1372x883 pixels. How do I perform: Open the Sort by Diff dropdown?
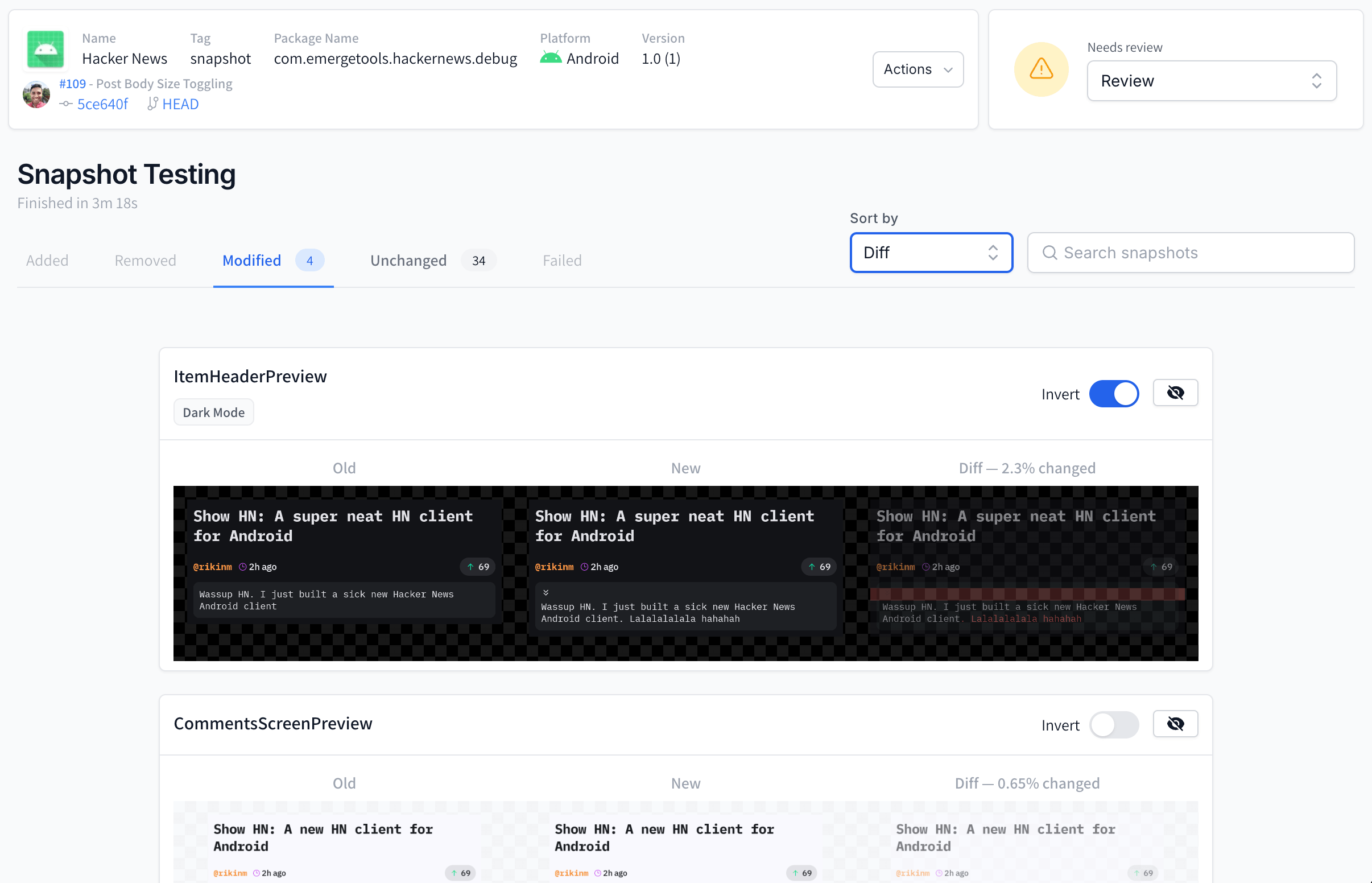(x=929, y=252)
